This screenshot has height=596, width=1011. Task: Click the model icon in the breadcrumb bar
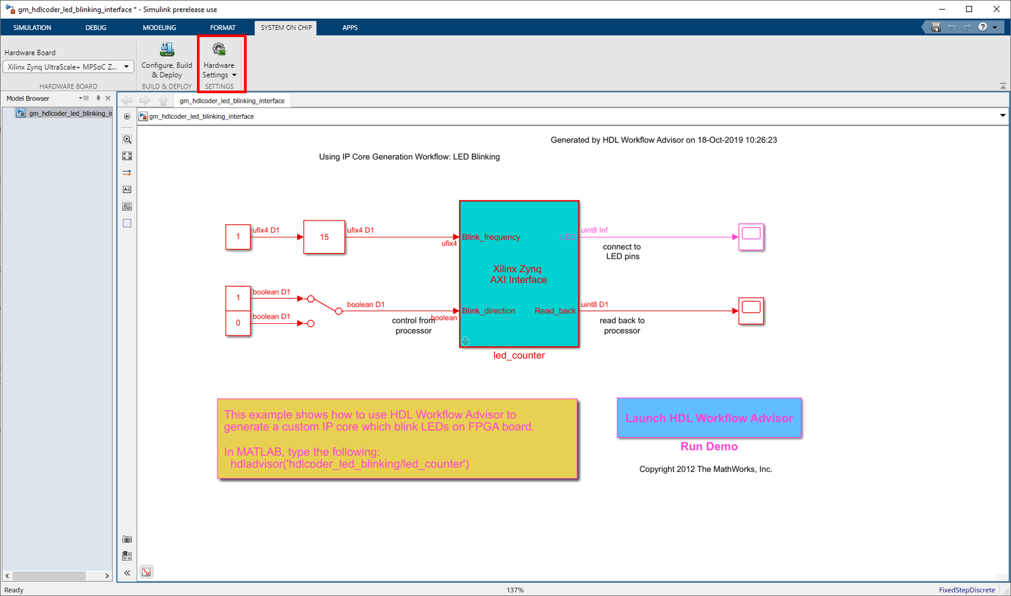(x=143, y=117)
